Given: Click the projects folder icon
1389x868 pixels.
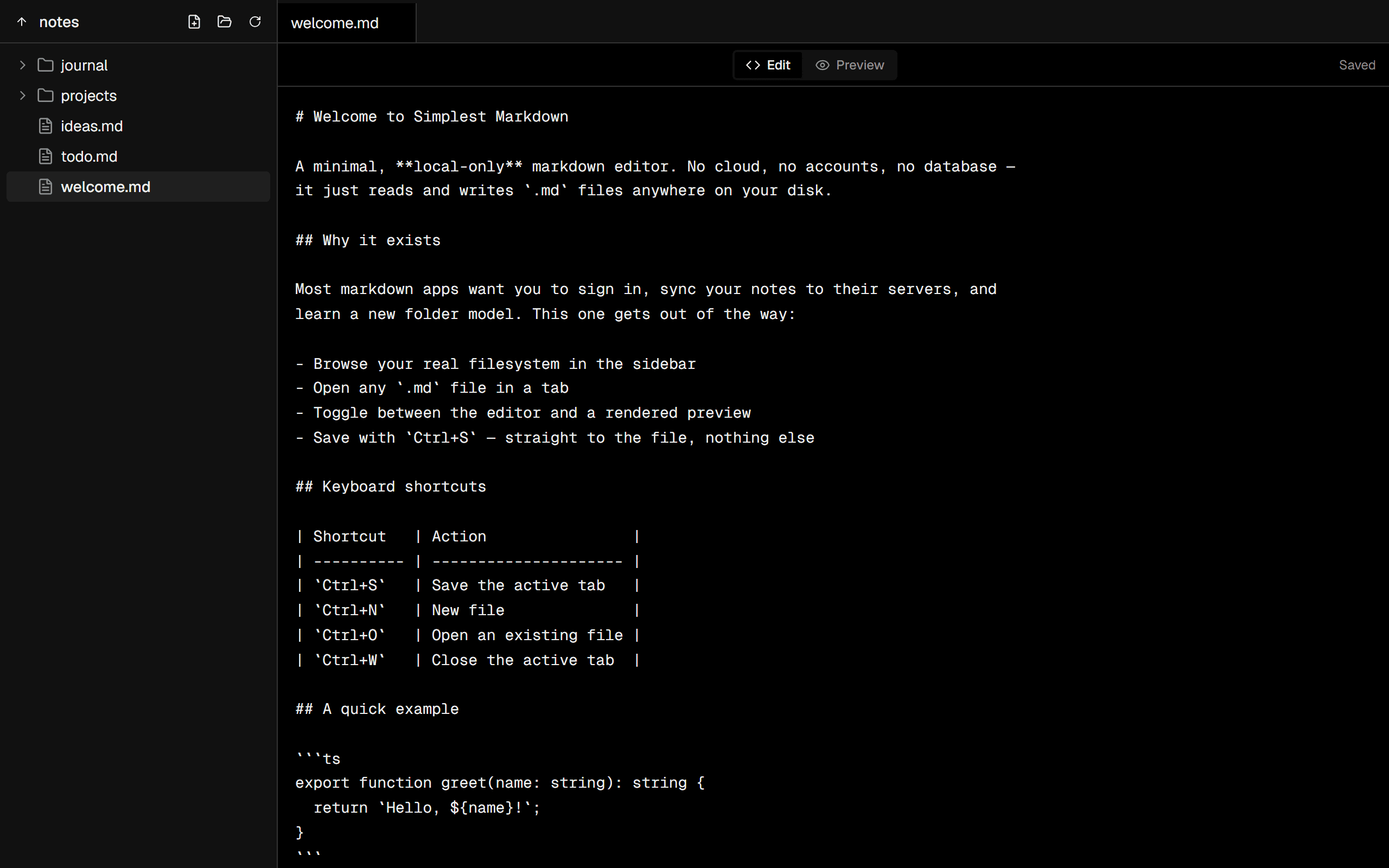Looking at the screenshot, I should 46,95.
